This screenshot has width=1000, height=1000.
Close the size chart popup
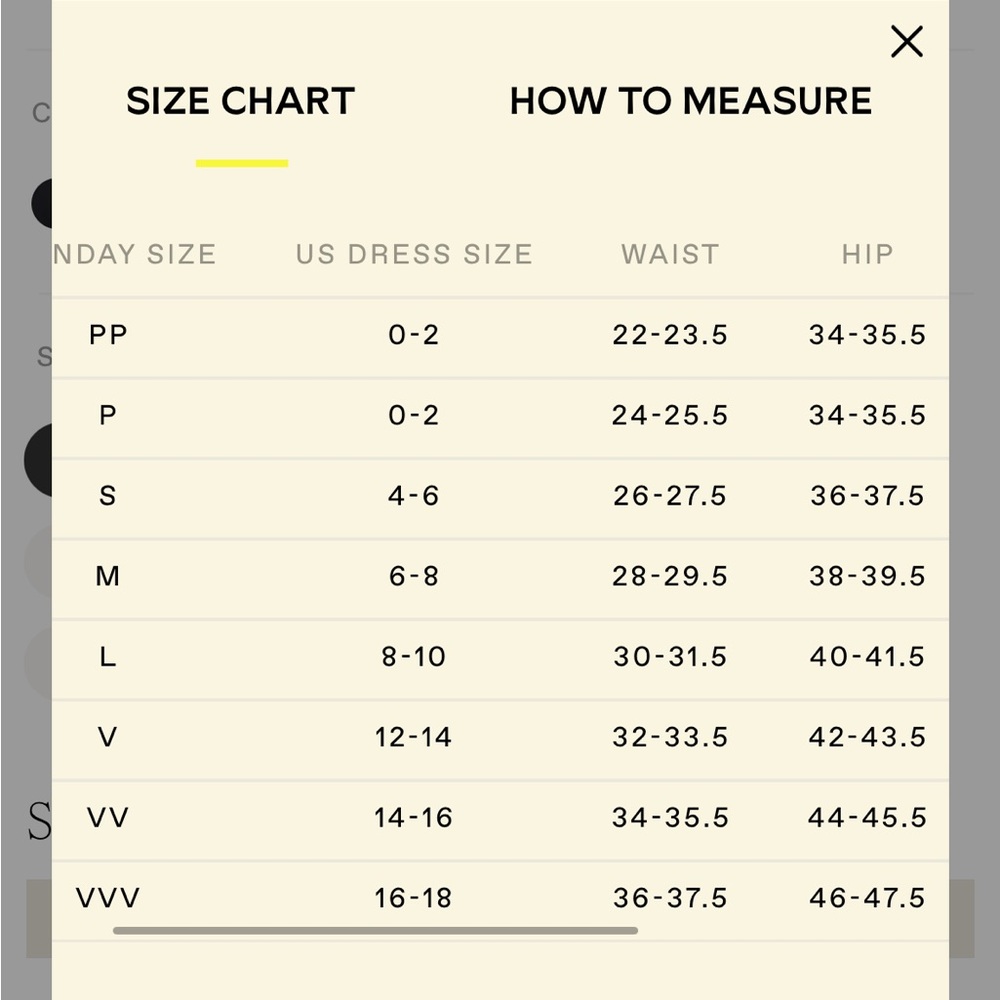click(x=906, y=42)
